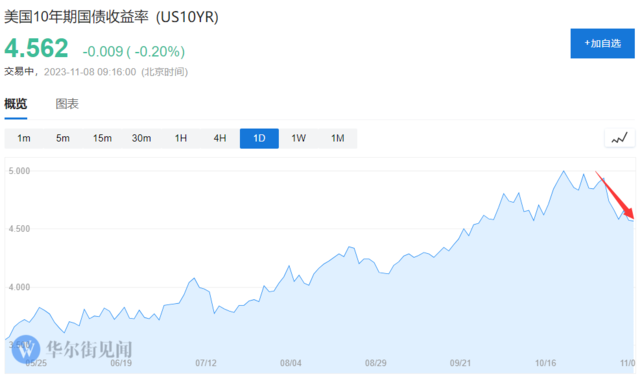
Task: Select the 1m interval
Action: tap(24, 138)
